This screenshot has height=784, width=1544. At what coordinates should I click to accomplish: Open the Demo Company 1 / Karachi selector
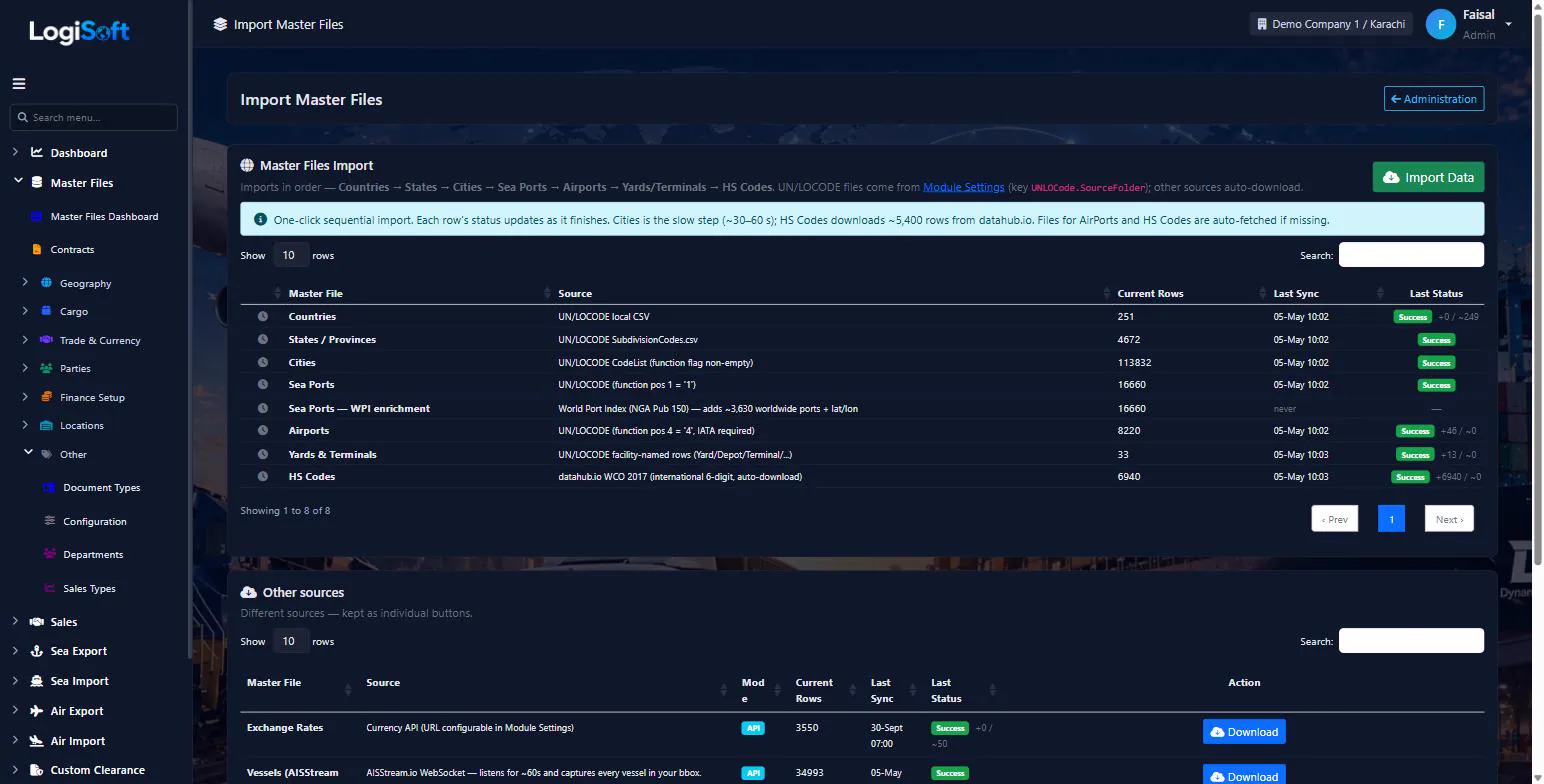click(x=1330, y=24)
